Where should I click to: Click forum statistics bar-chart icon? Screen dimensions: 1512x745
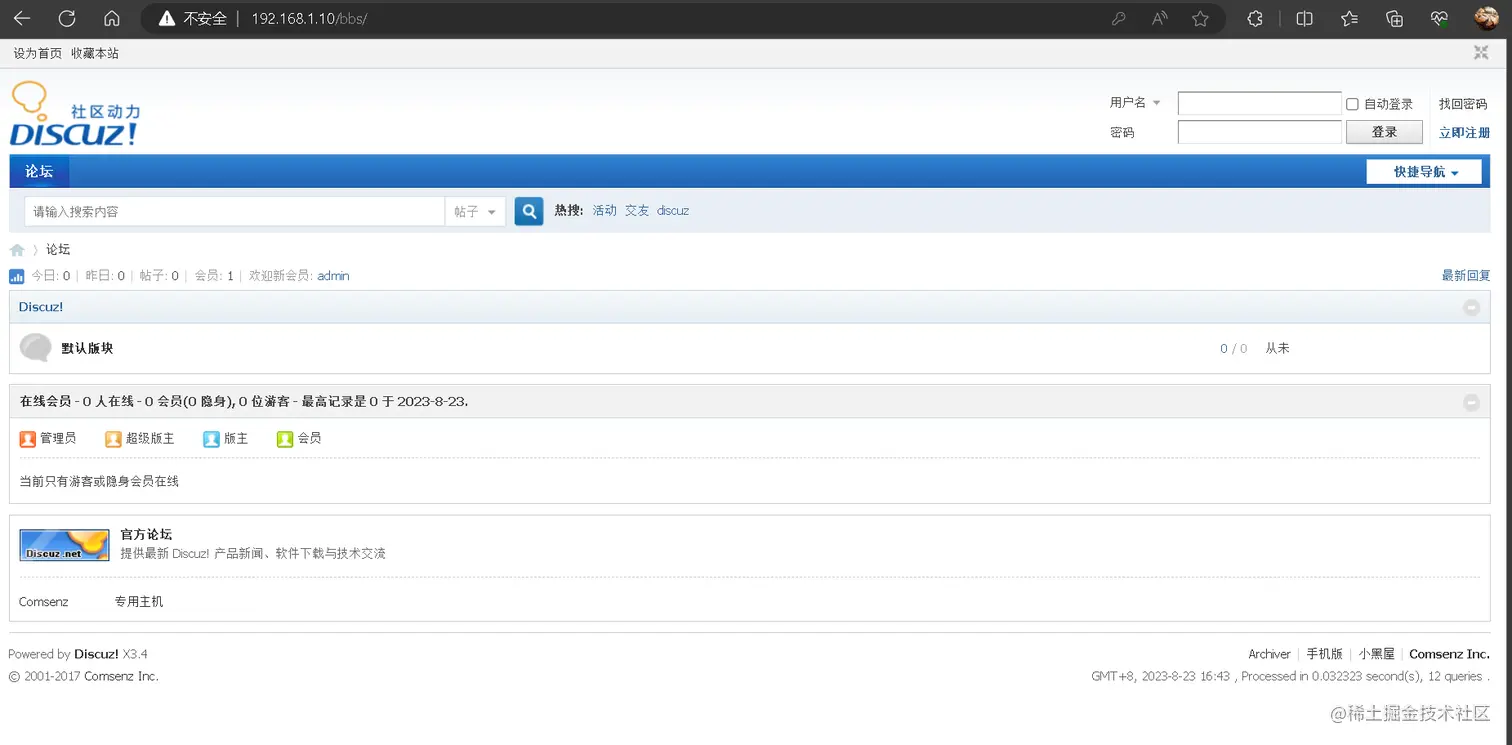coord(16,276)
